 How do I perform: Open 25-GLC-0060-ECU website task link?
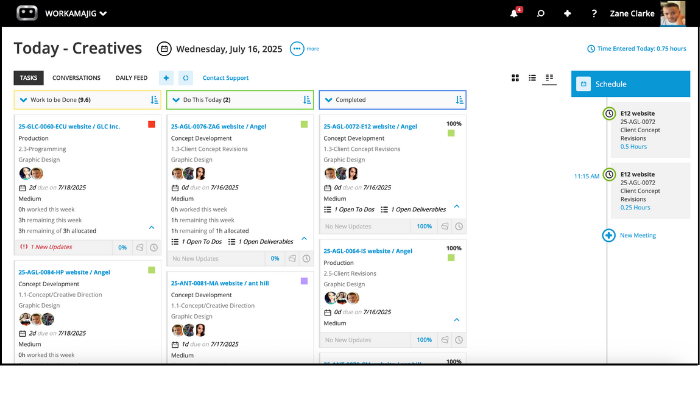coord(69,126)
